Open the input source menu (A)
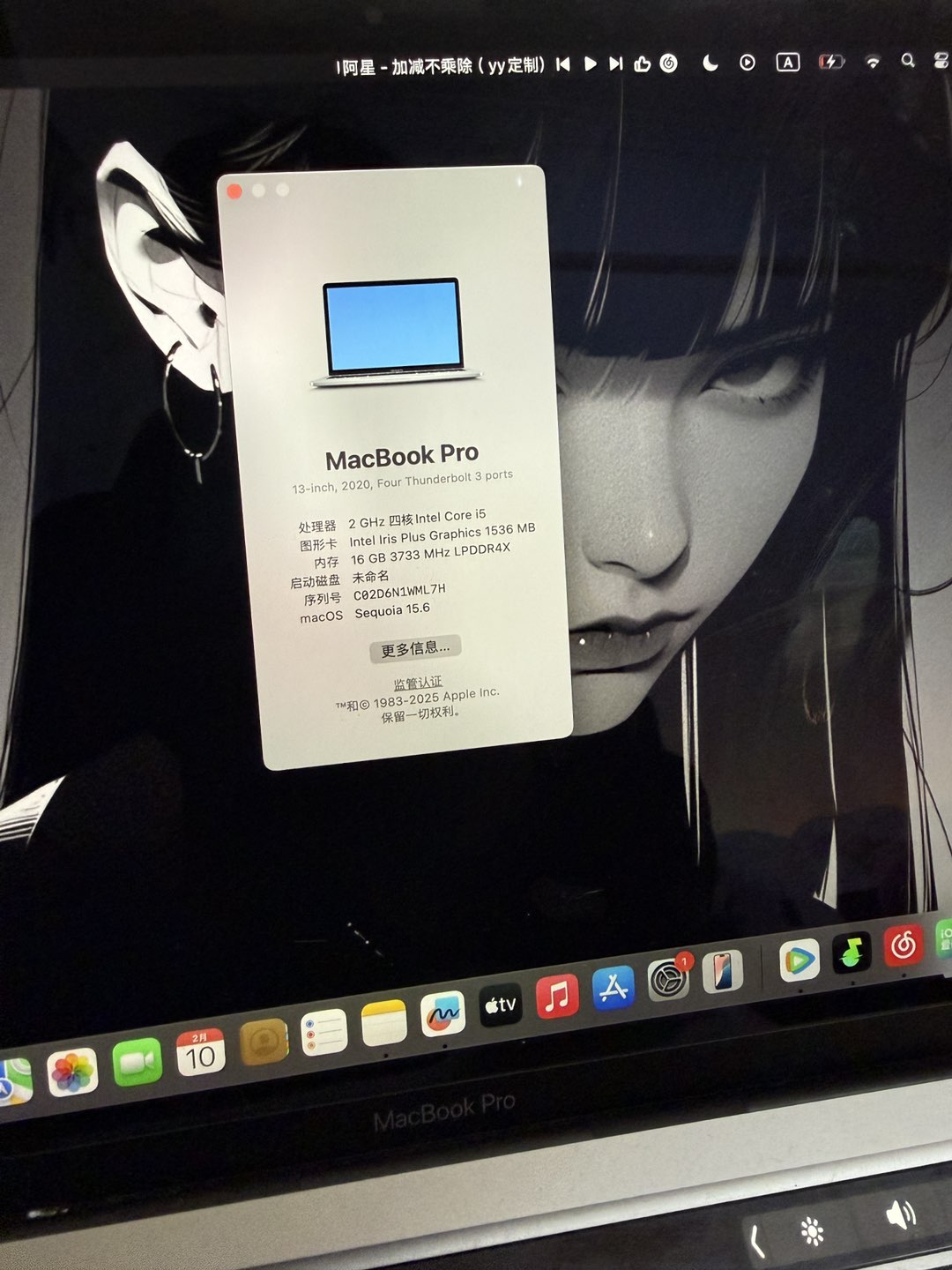This screenshot has height=1270, width=952. tap(787, 62)
